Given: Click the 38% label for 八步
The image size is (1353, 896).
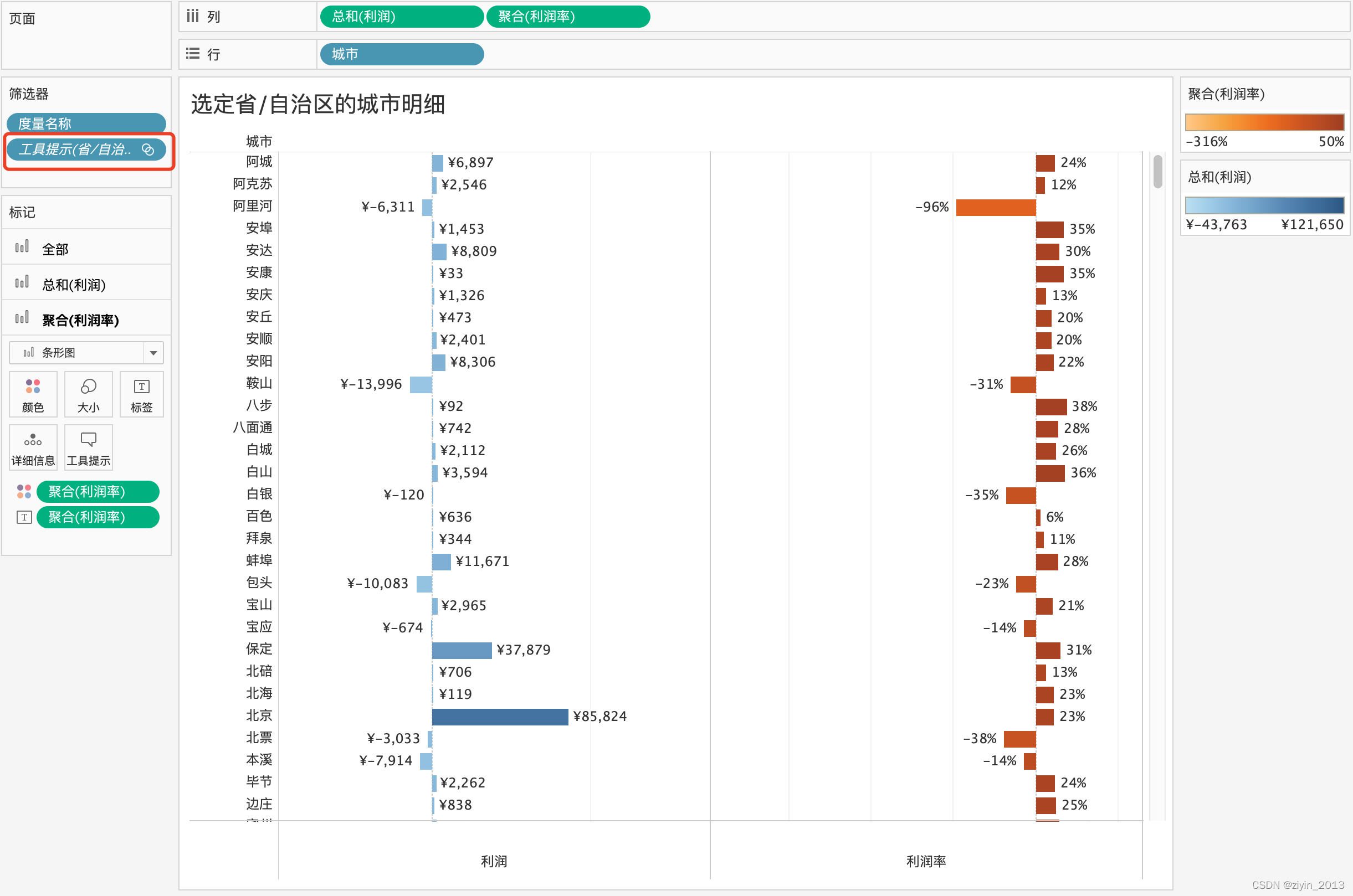Looking at the screenshot, I should 1084,406.
